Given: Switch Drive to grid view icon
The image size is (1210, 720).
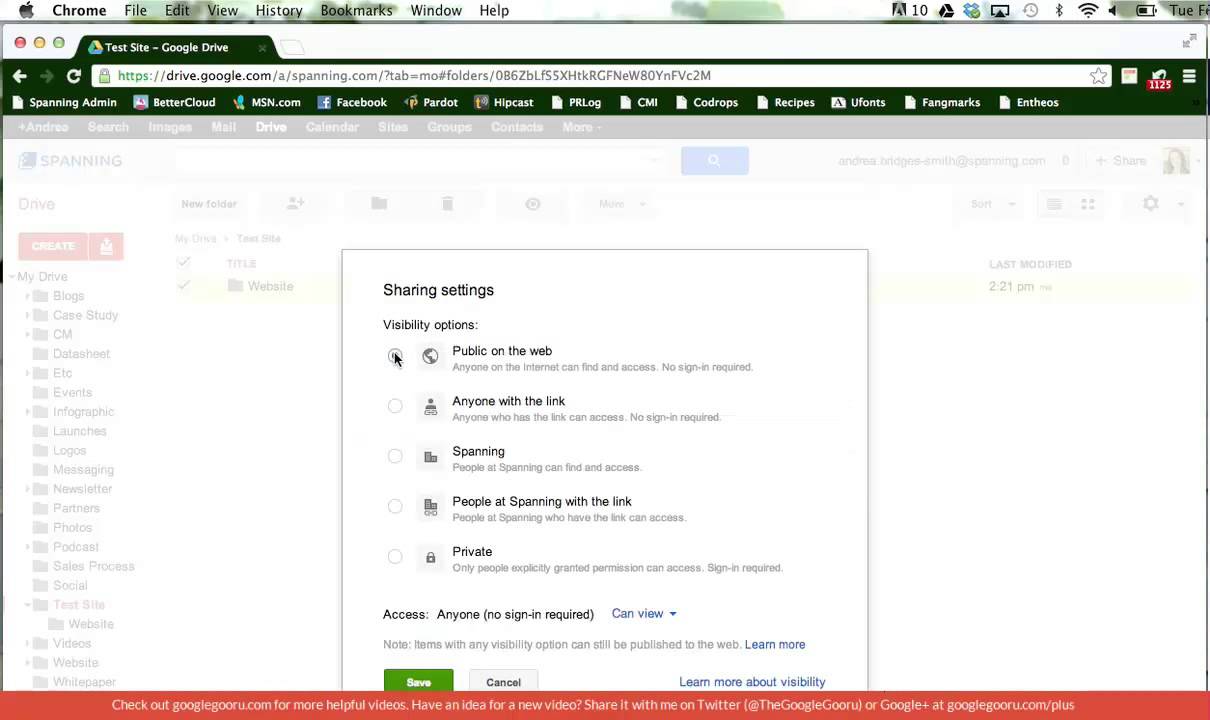Looking at the screenshot, I should [x=1087, y=204].
